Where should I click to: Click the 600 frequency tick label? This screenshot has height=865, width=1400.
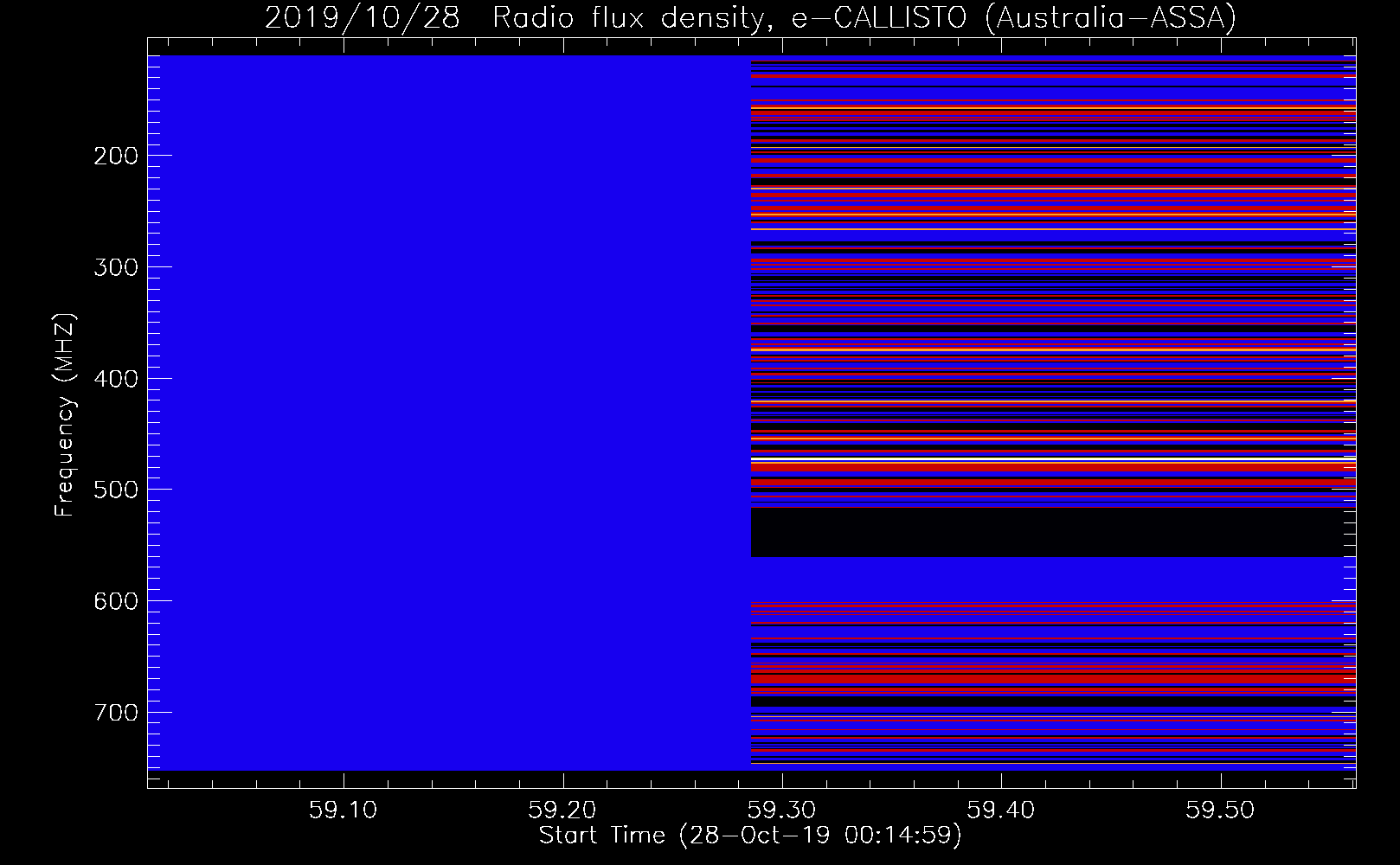pos(116,600)
